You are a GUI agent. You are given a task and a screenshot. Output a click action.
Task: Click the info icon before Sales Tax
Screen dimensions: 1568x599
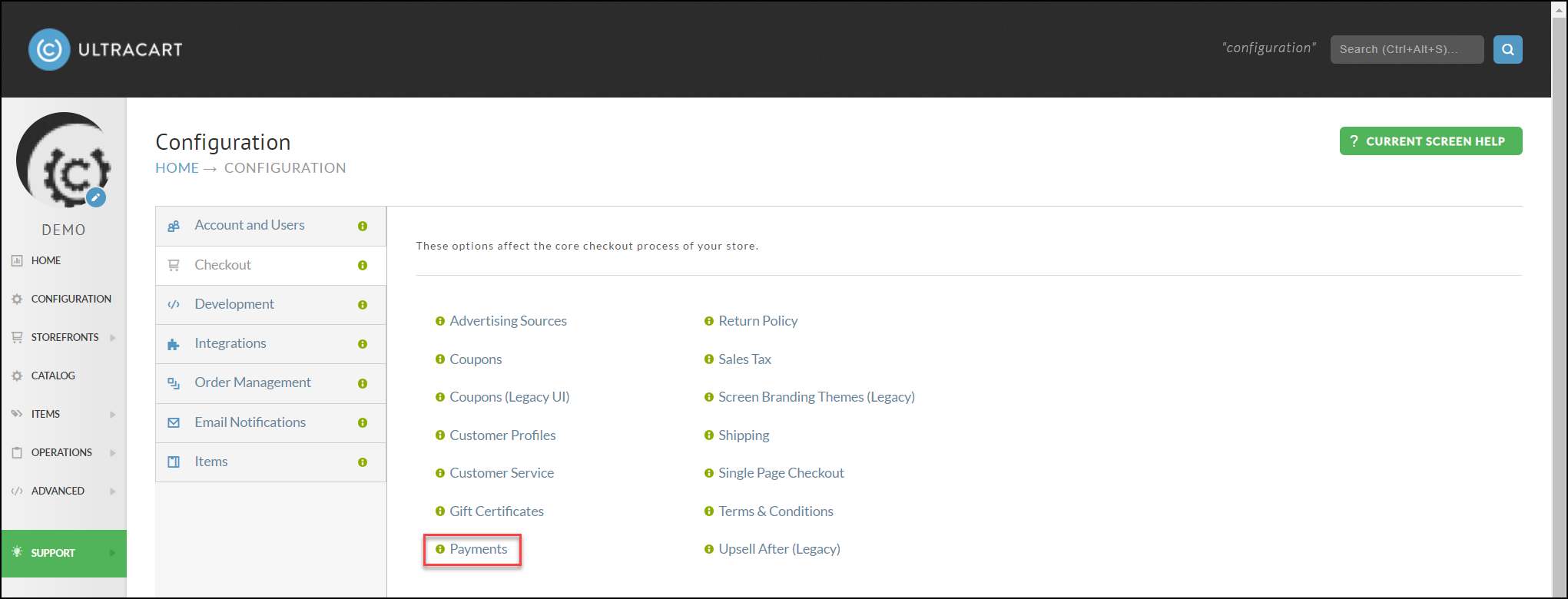709,359
